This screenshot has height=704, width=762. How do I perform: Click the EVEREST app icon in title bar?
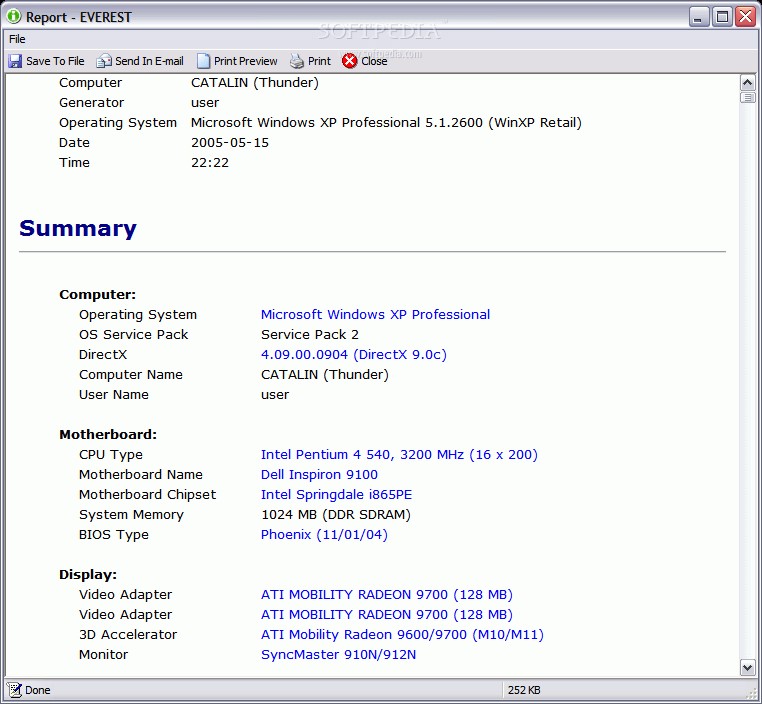13,17
